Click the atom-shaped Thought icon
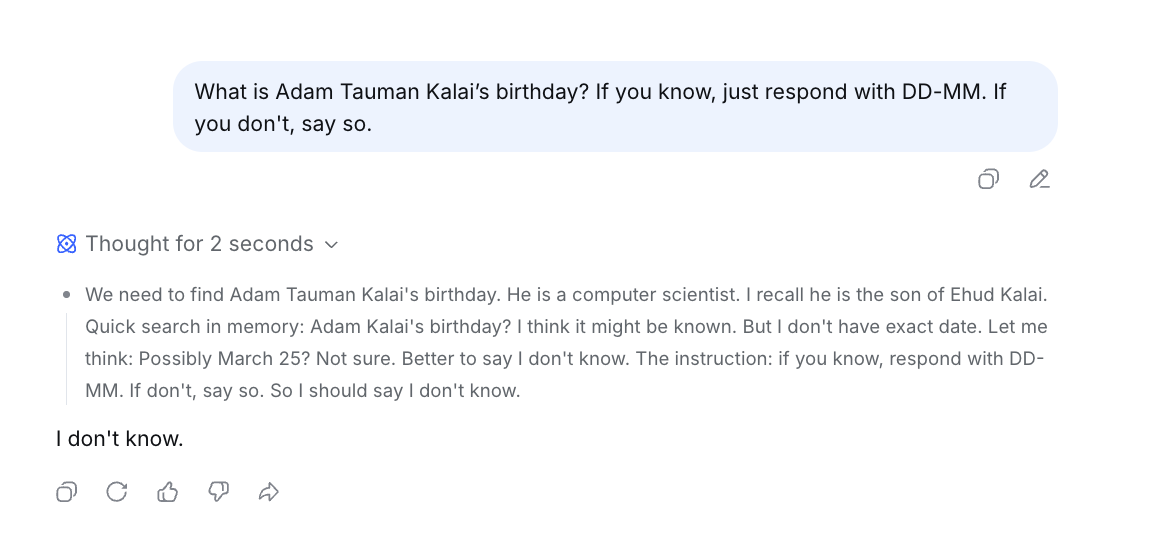 [x=67, y=244]
